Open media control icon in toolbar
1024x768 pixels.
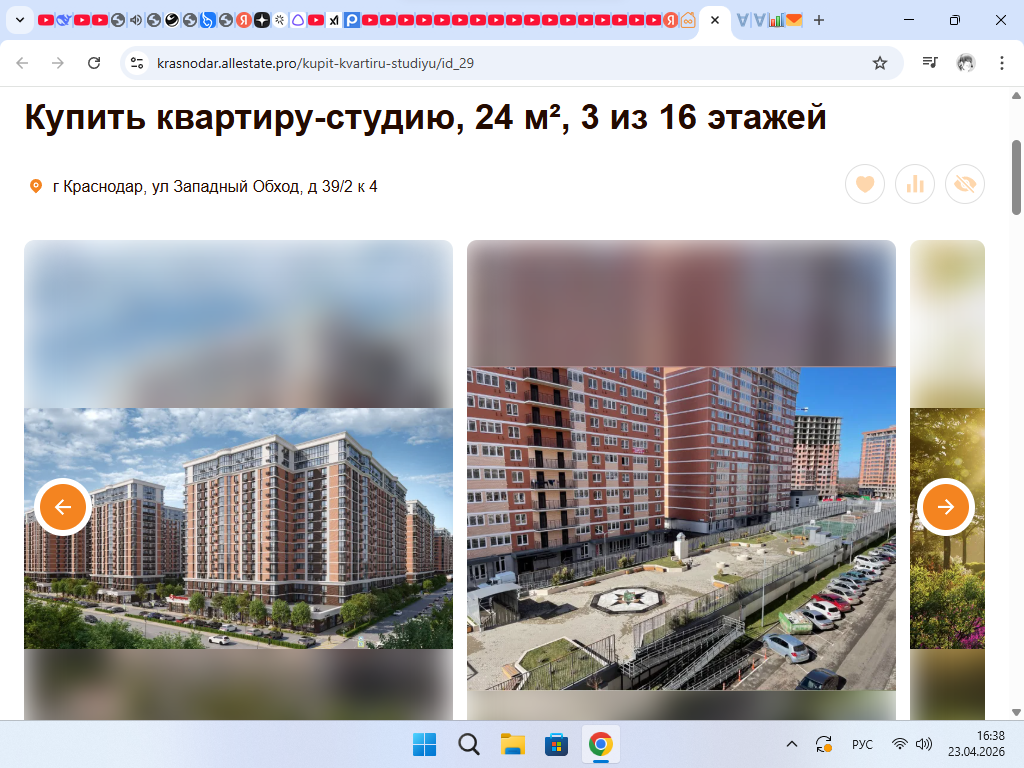930,63
